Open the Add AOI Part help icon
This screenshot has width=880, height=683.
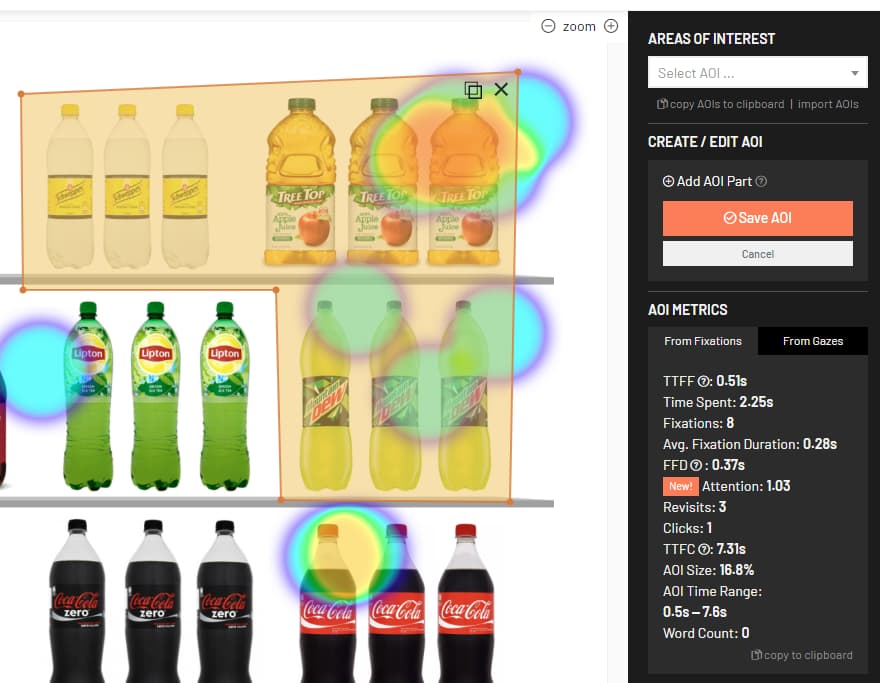coord(761,181)
